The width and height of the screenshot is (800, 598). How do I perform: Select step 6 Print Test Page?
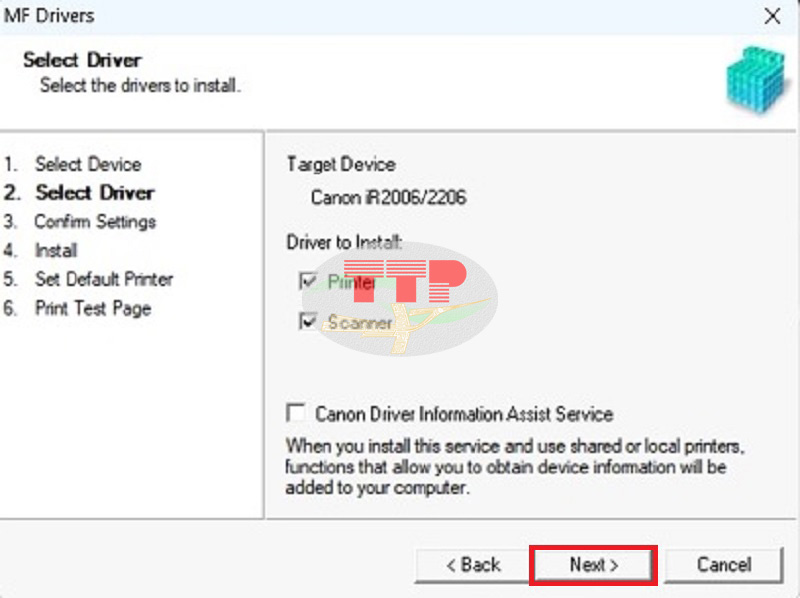click(93, 309)
